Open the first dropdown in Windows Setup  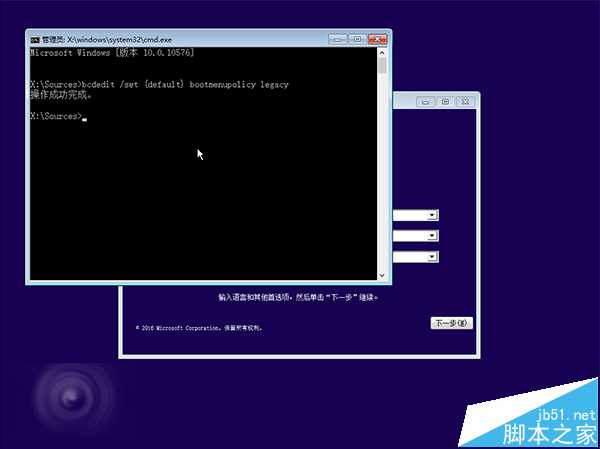[x=432, y=216]
